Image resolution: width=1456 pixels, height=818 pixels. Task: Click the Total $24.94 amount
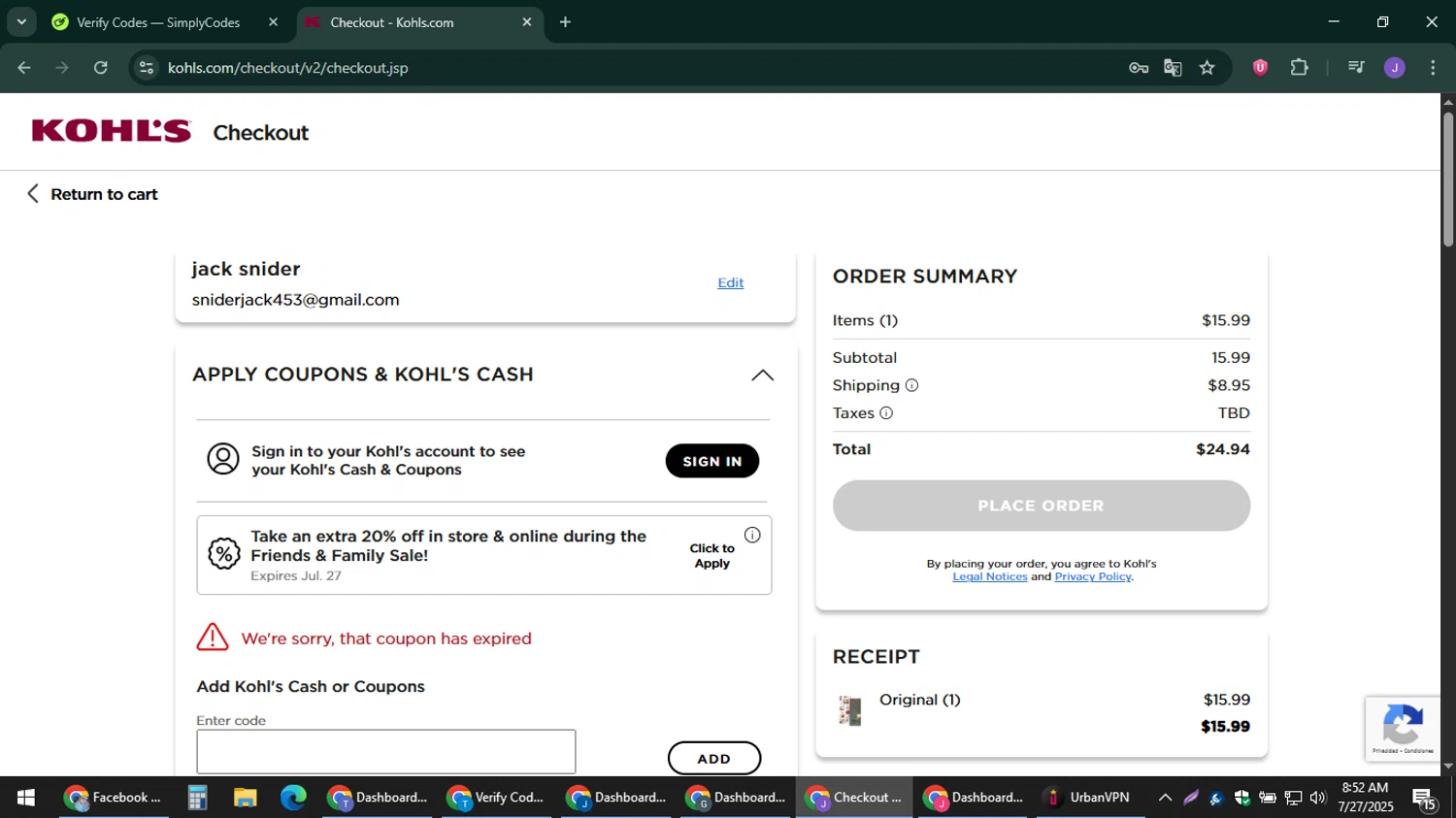point(1223,449)
